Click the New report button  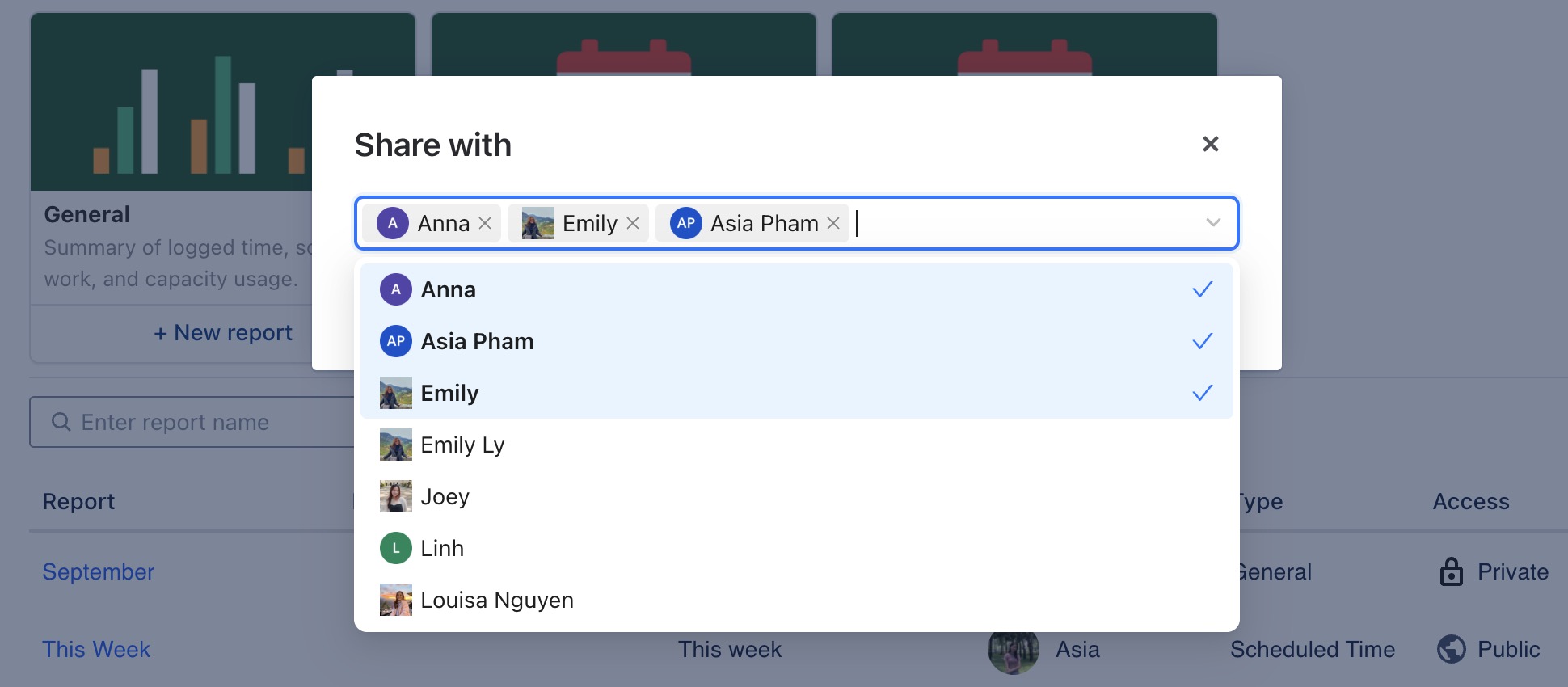point(223,333)
